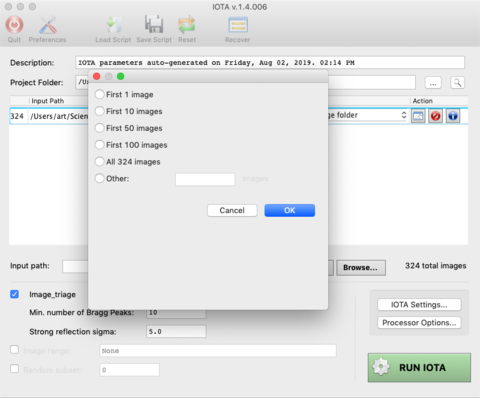Click the Browse... button
The image size is (480, 398).
pyautogui.click(x=361, y=268)
